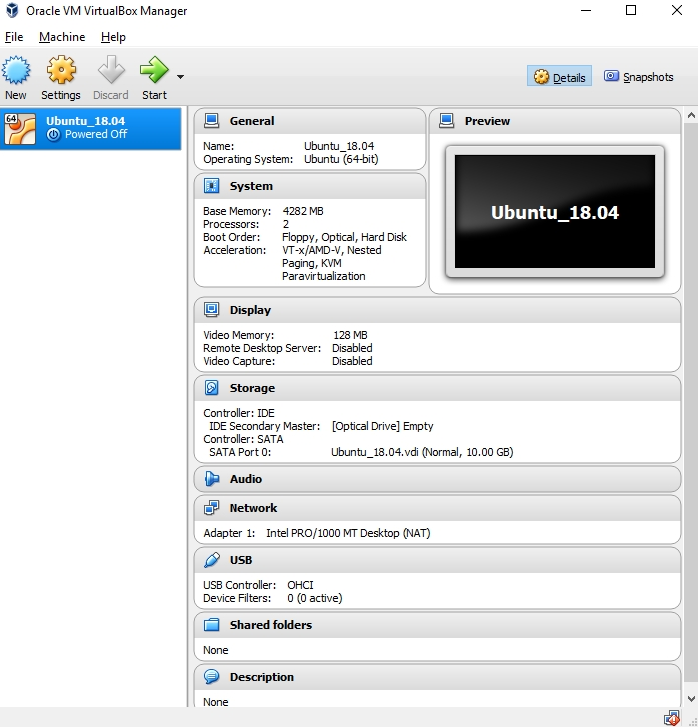Click the Network section icon
Image resolution: width=698 pixels, height=727 pixels.
(211, 508)
